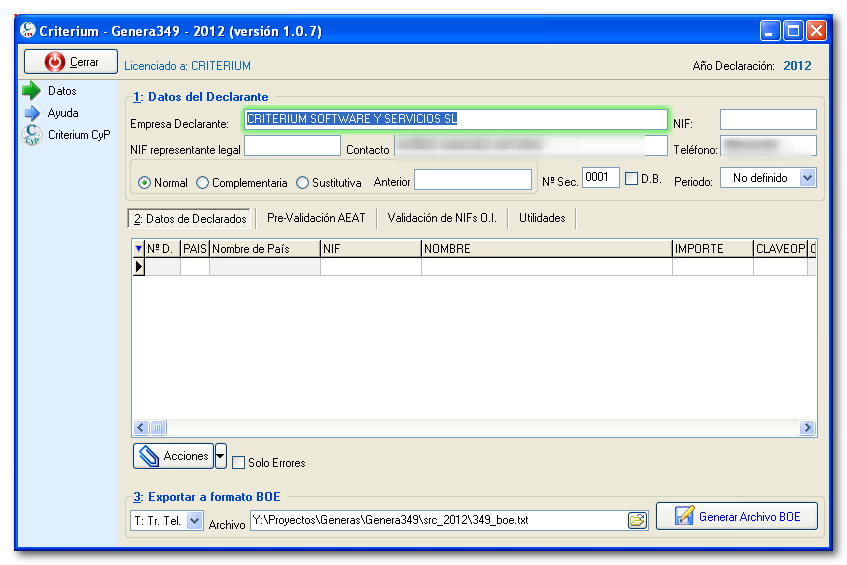Expand the Acciones dropdown arrow
Screen dimensions: 847x565
coord(221,456)
